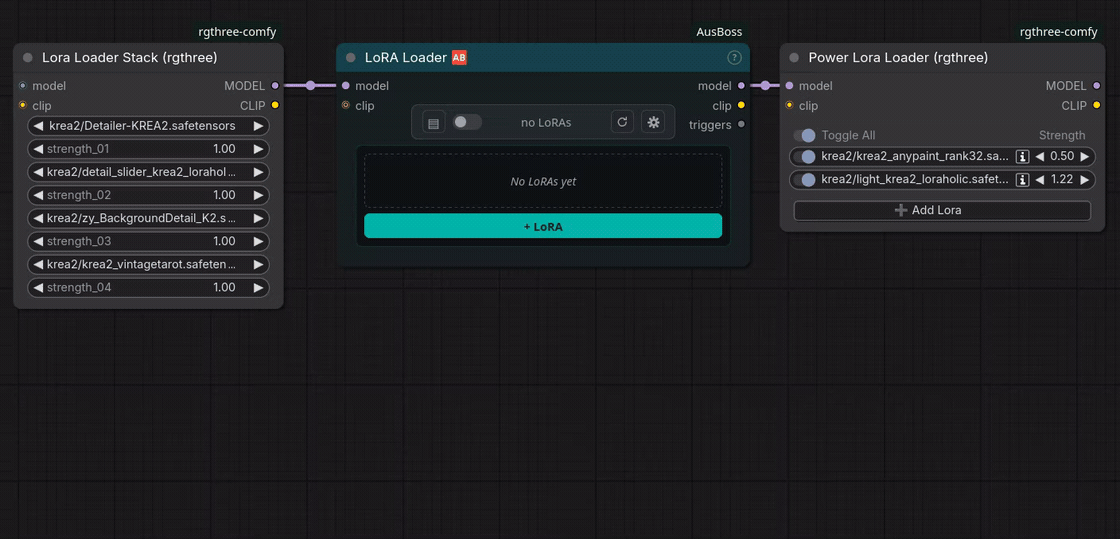The height and width of the screenshot is (539, 1120).
Task: Click the 'No LoRAs yet' placeholder area
Action: pos(543,181)
